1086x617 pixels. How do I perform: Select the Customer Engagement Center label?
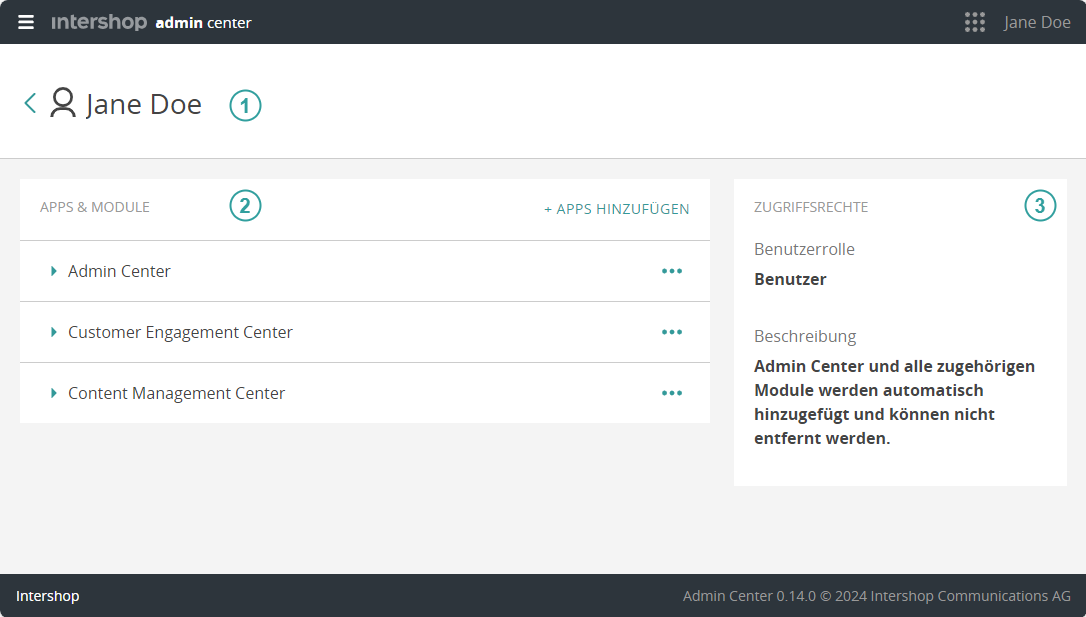click(180, 332)
